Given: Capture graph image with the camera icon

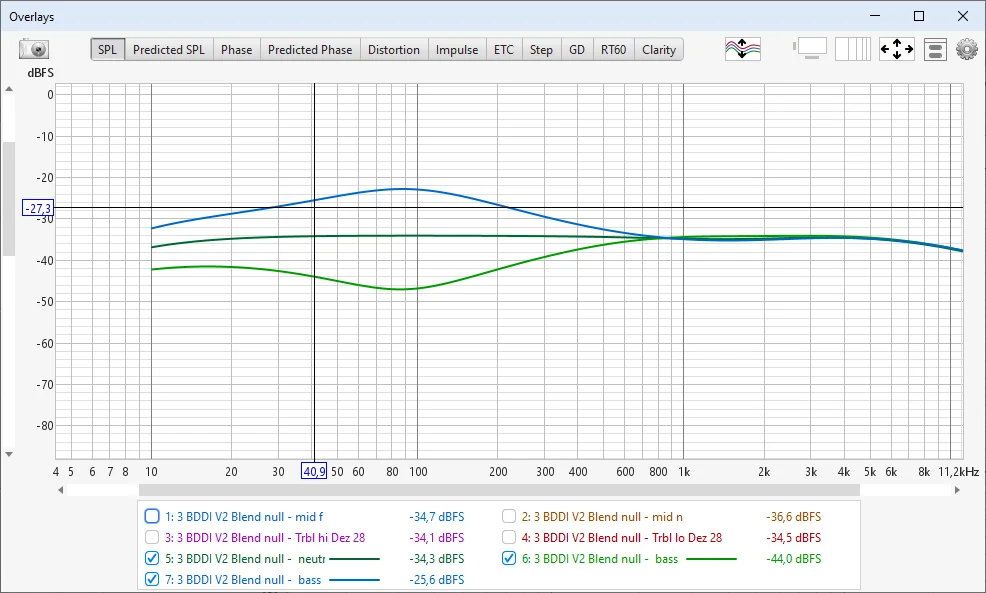Looking at the screenshot, I should (34, 49).
